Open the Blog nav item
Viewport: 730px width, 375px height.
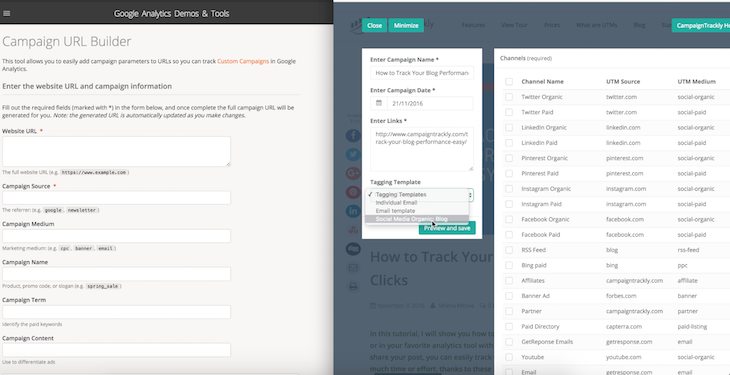[639, 25]
